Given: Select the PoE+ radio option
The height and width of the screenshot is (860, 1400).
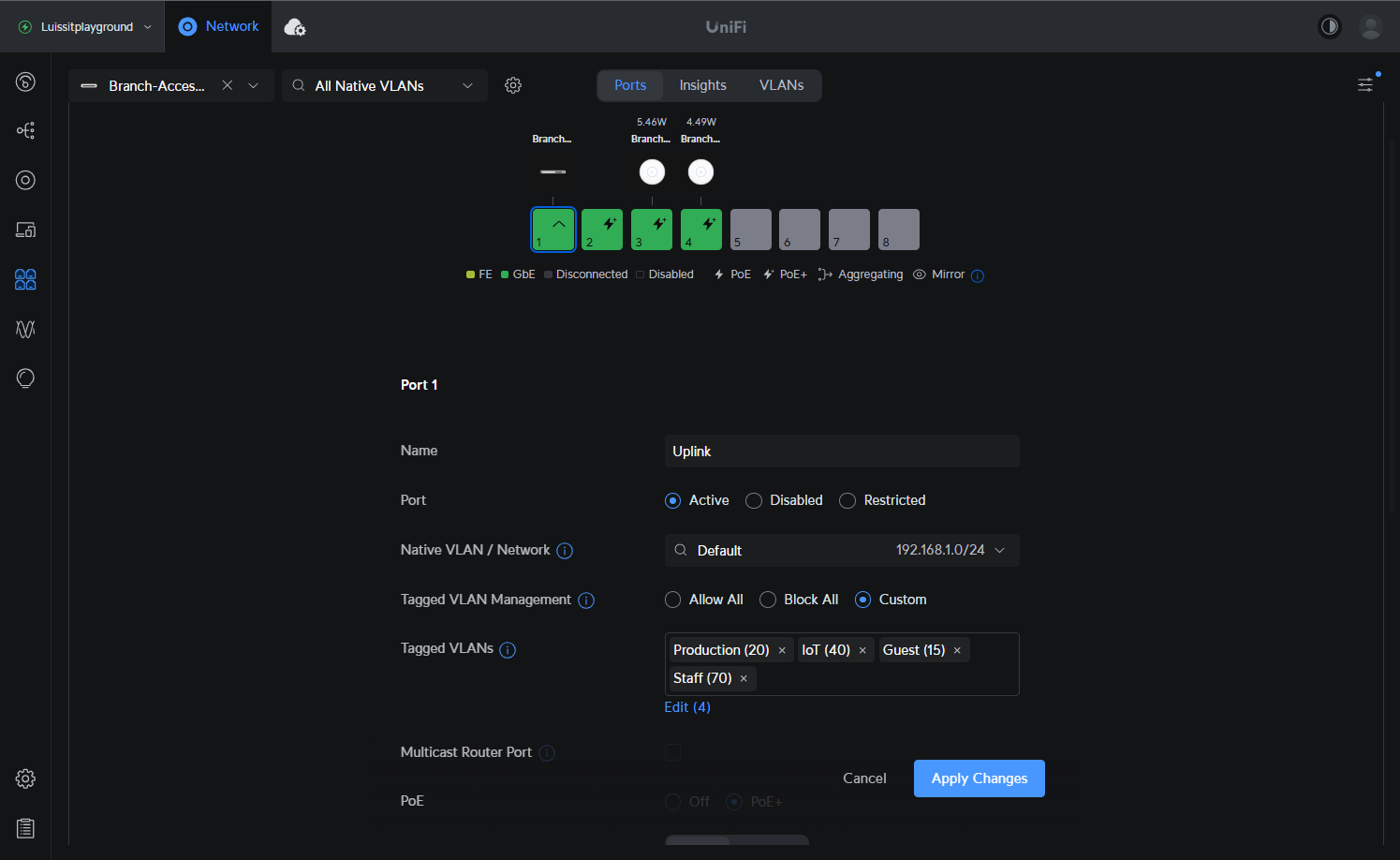Looking at the screenshot, I should pos(734,802).
